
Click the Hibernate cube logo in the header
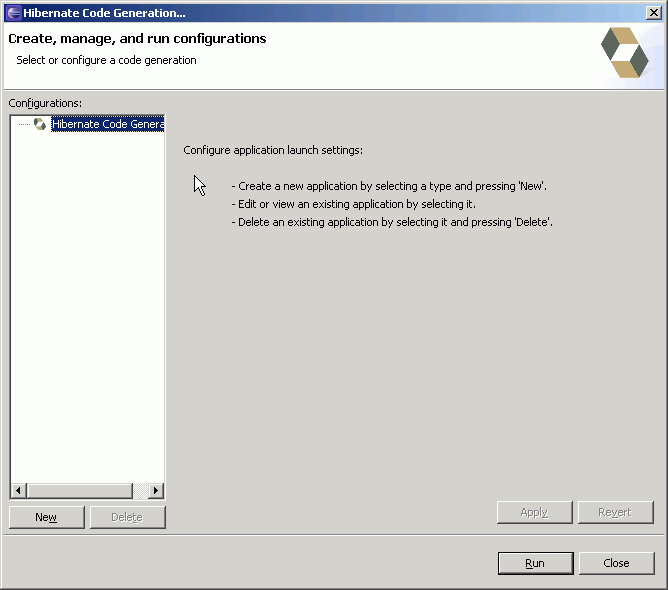pos(625,52)
